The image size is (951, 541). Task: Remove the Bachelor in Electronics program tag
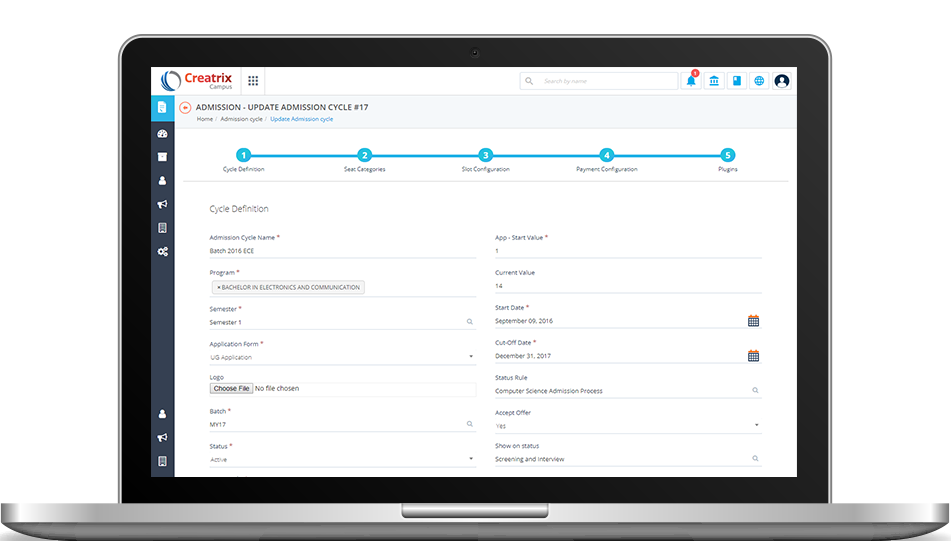tap(219, 287)
